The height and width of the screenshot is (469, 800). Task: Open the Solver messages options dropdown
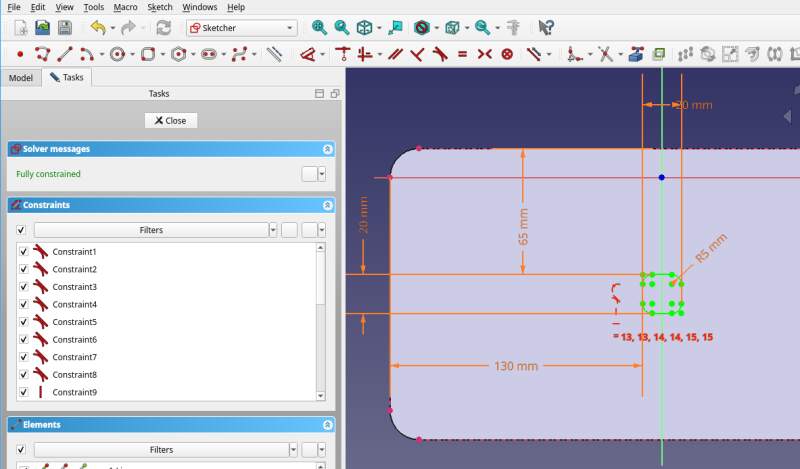(x=322, y=174)
